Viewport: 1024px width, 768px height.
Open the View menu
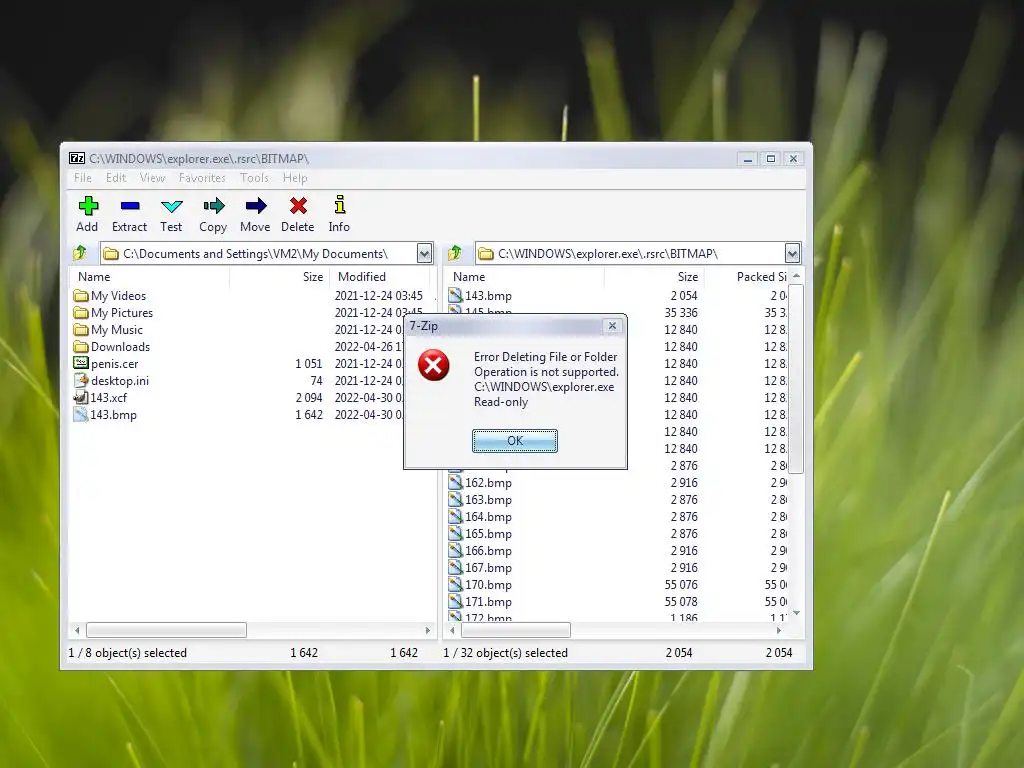pyautogui.click(x=152, y=178)
